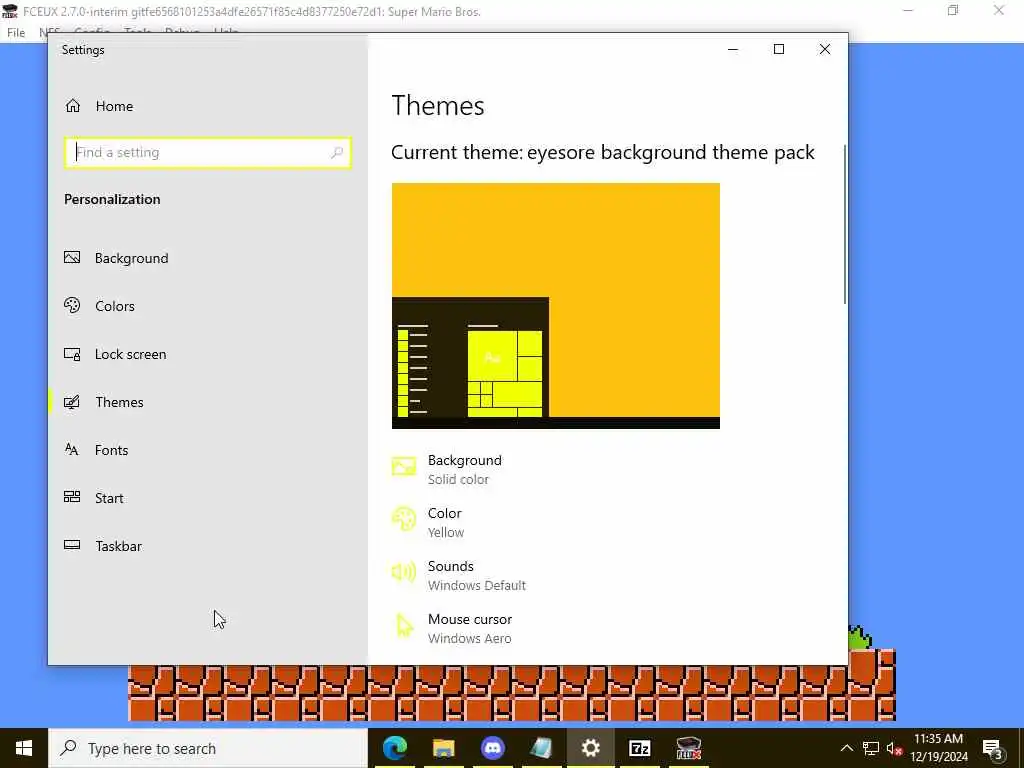Screen dimensions: 1024x768
Task: Open theme Background Solid color option
Action: [448, 469]
